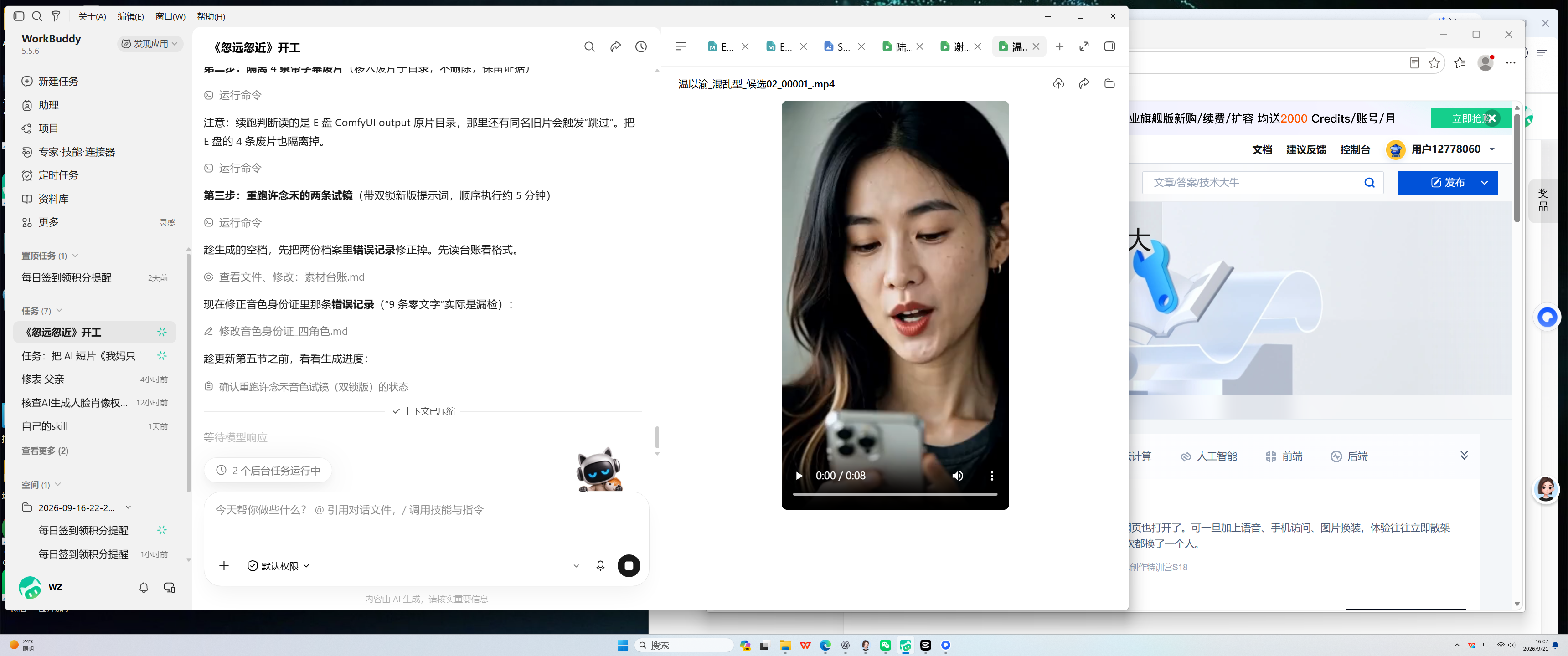This screenshot has width=1568, height=656.
Task: Open 更多 in the sidebar
Action: coord(48,222)
